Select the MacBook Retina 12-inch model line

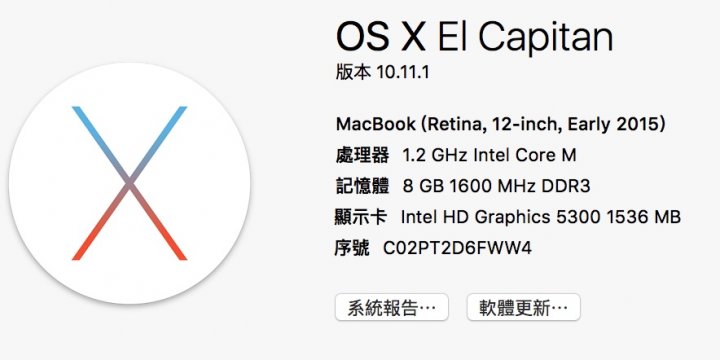[501, 124]
